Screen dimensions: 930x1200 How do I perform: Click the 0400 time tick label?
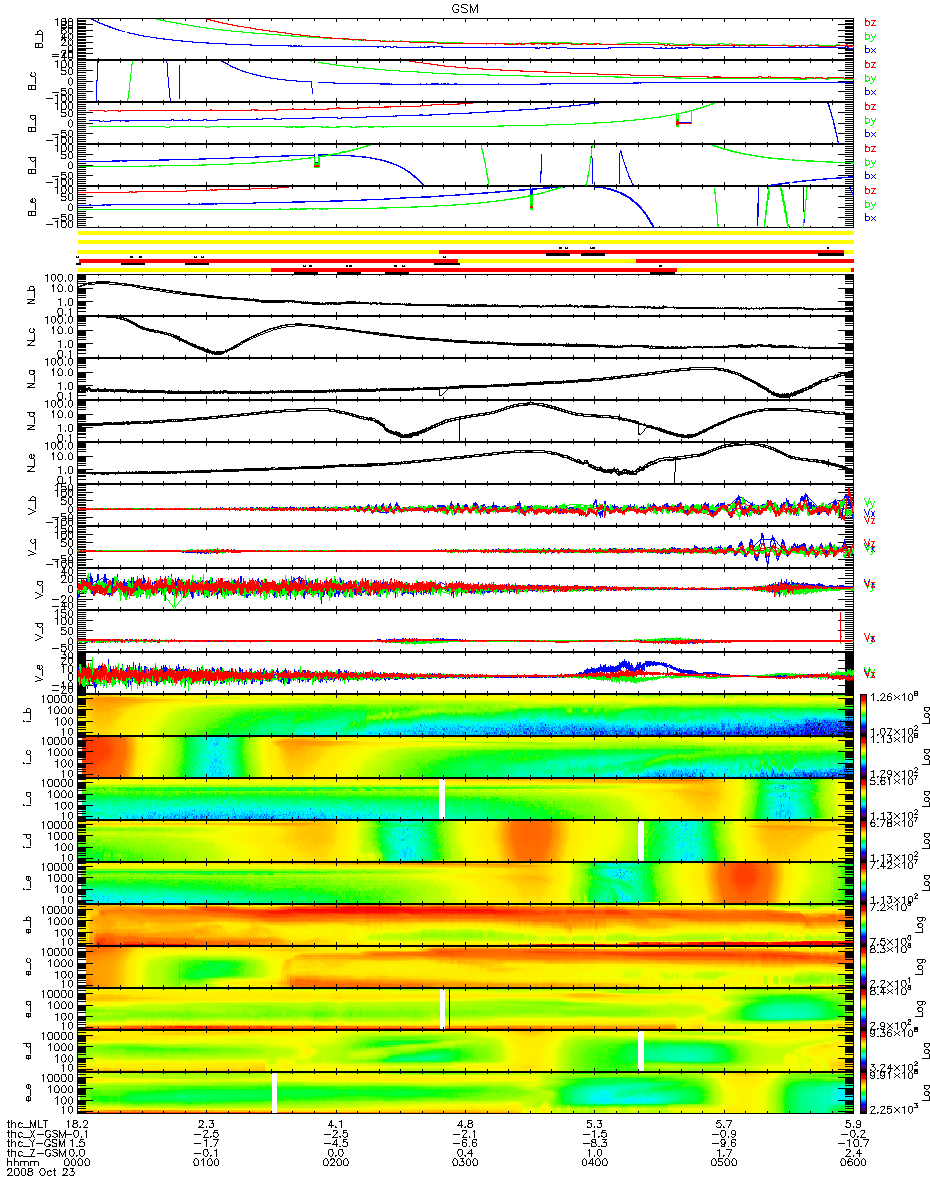594,1162
